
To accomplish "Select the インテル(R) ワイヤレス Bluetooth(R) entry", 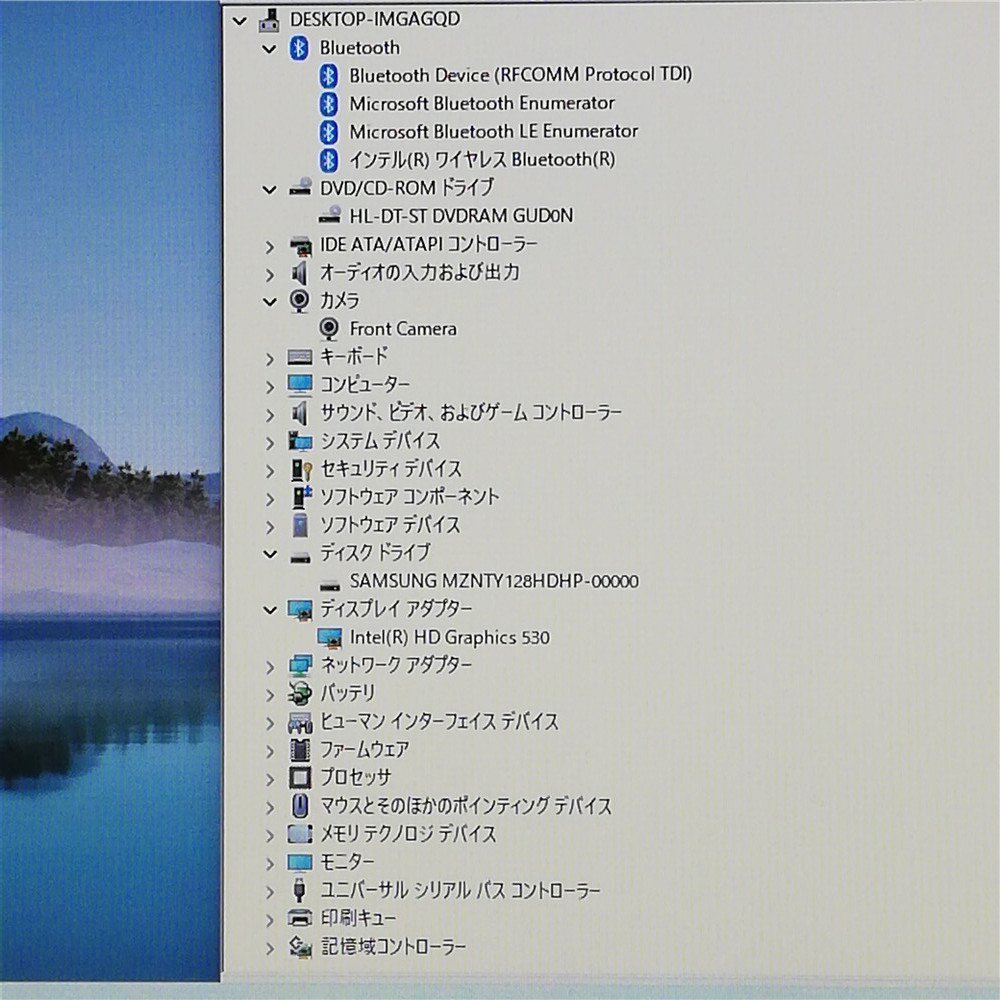I will 482,159.
